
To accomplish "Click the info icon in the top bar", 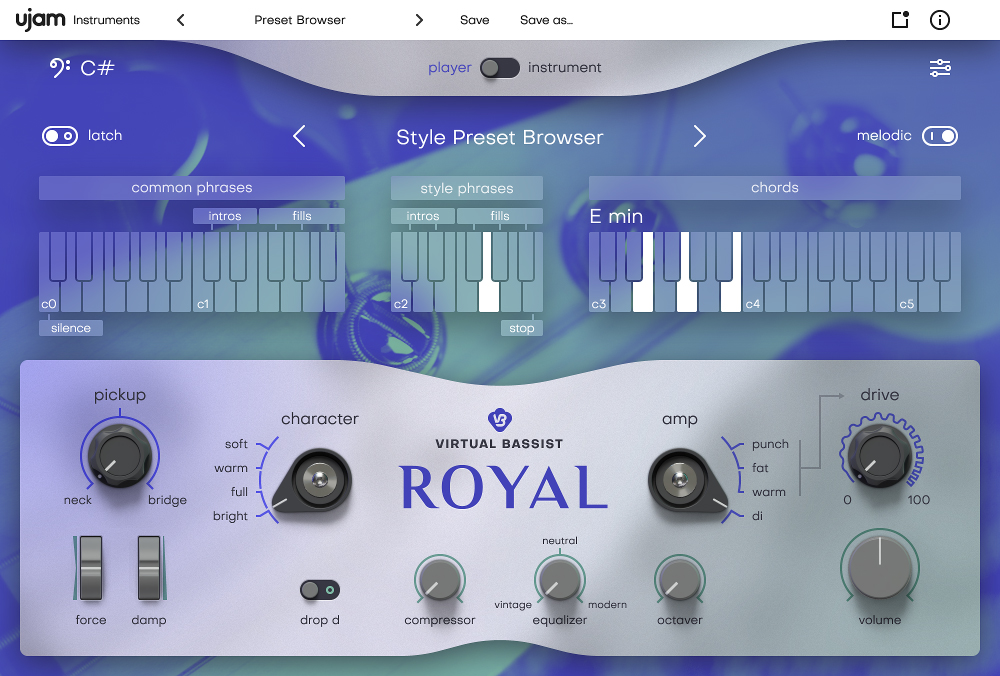I will (x=938, y=19).
